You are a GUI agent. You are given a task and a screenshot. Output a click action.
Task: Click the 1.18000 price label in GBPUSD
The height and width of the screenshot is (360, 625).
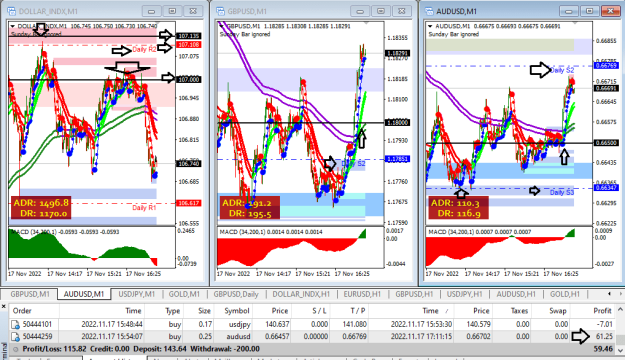397,122
